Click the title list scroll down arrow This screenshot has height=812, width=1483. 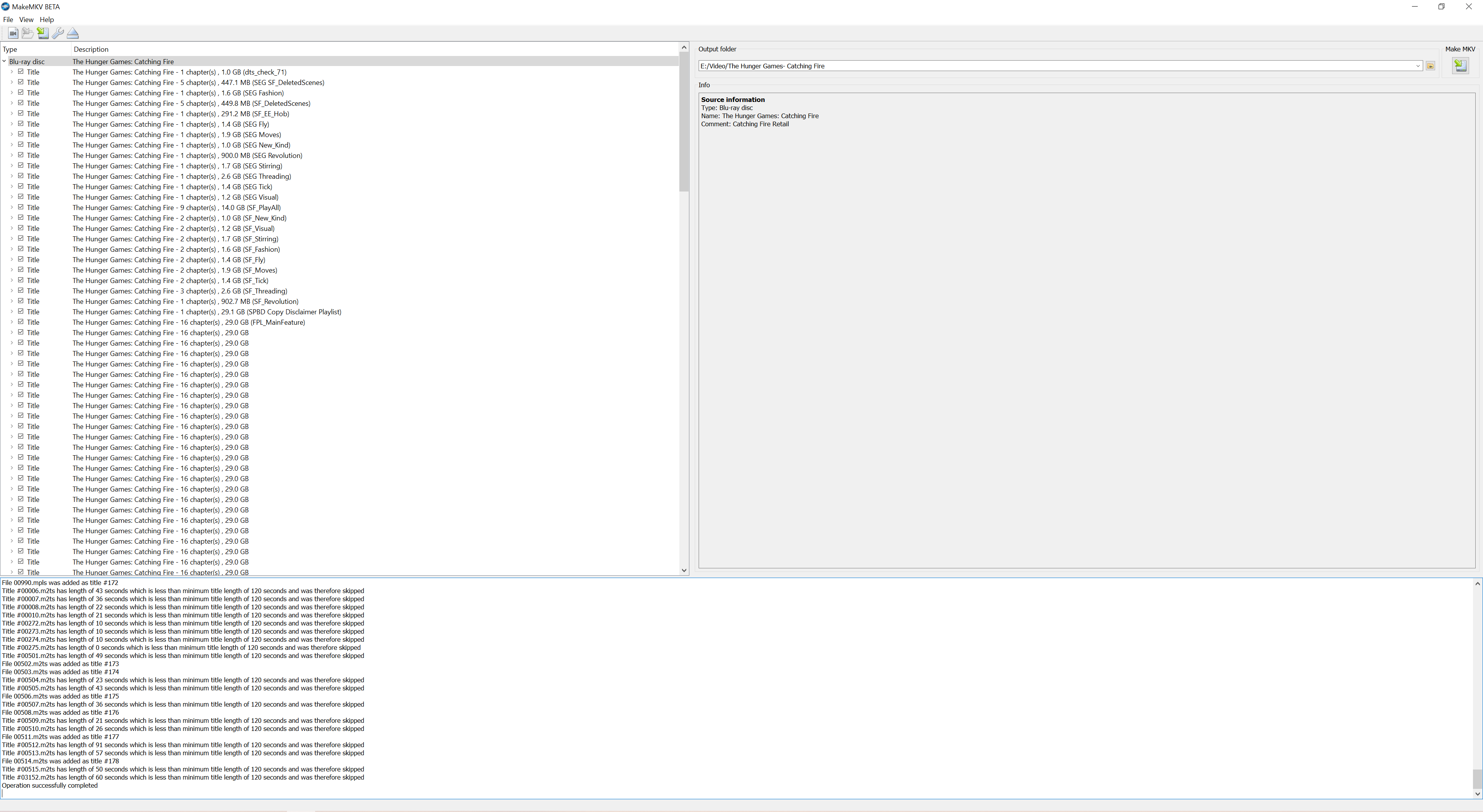point(684,570)
